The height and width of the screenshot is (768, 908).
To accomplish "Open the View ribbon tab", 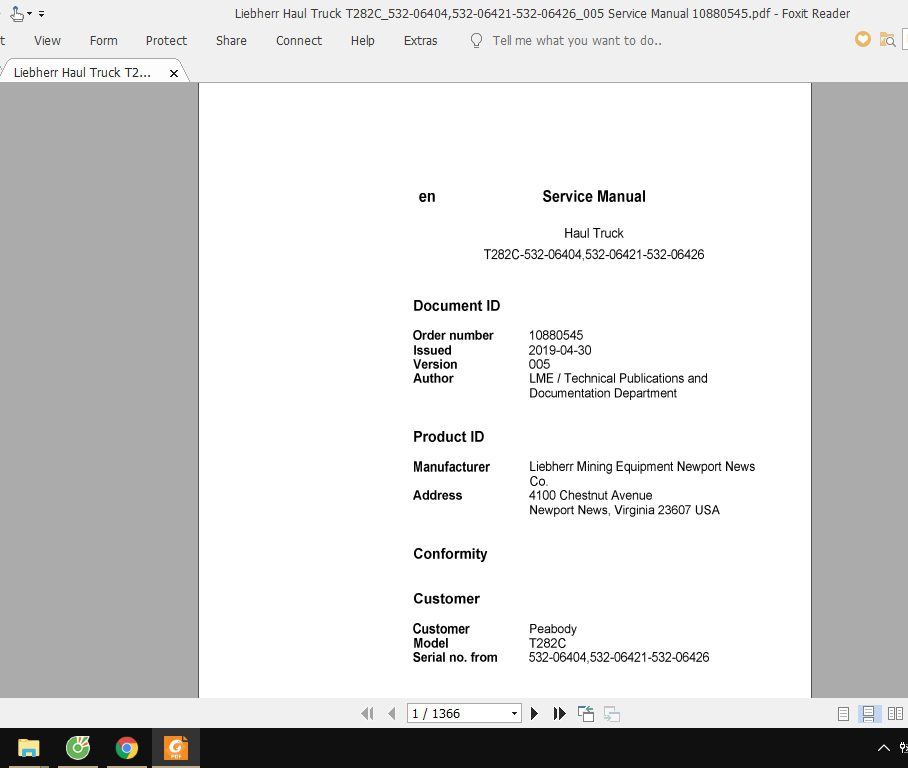I will pyautogui.click(x=47, y=41).
